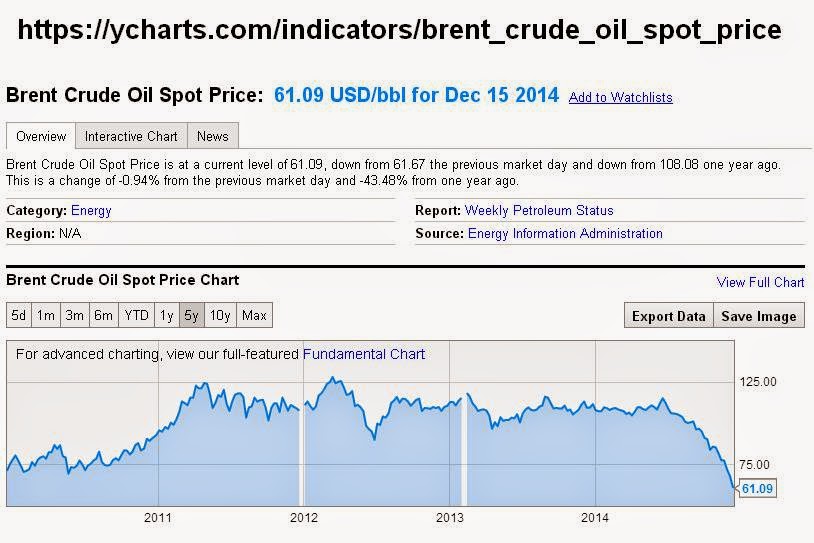The width and height of the screenshot is (814, 543).
Task: Select the 1m time range
Action: (x=46, y=316)
